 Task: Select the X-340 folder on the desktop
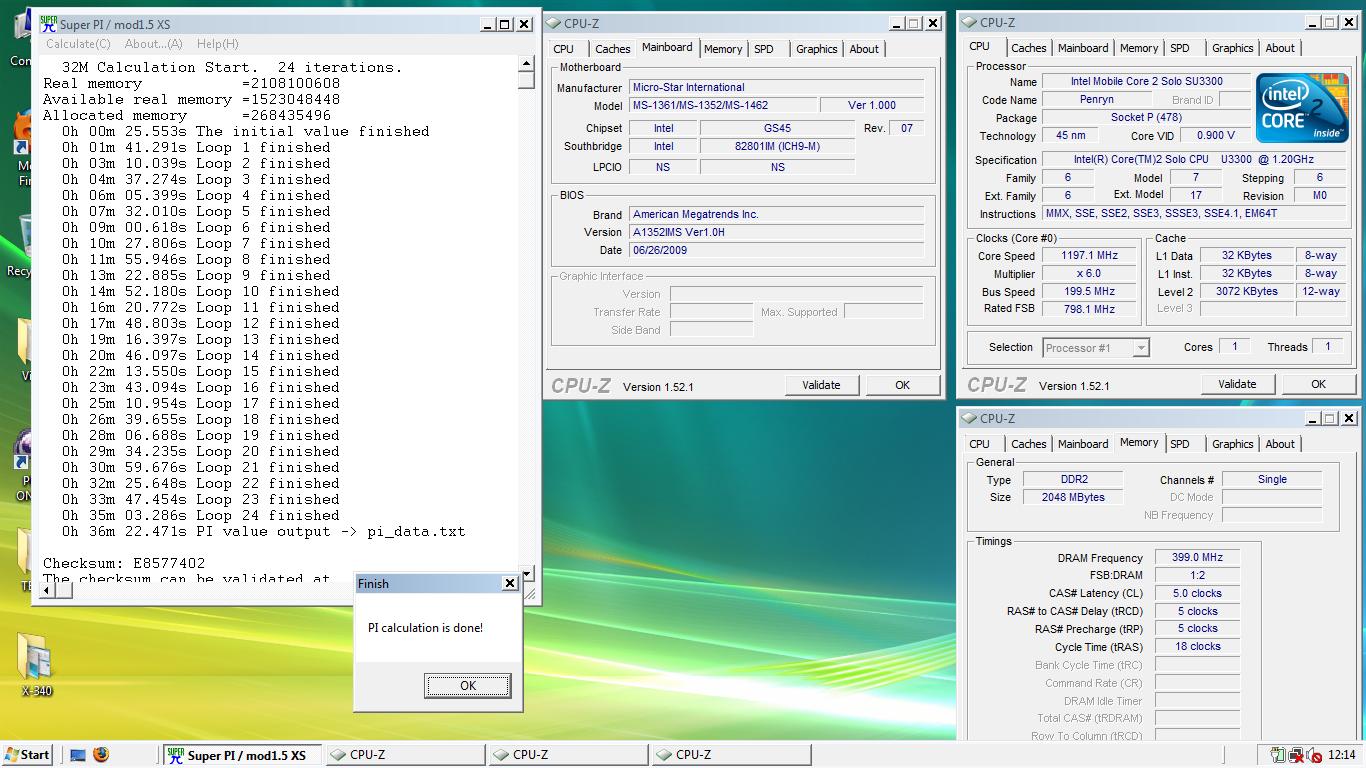37,666
